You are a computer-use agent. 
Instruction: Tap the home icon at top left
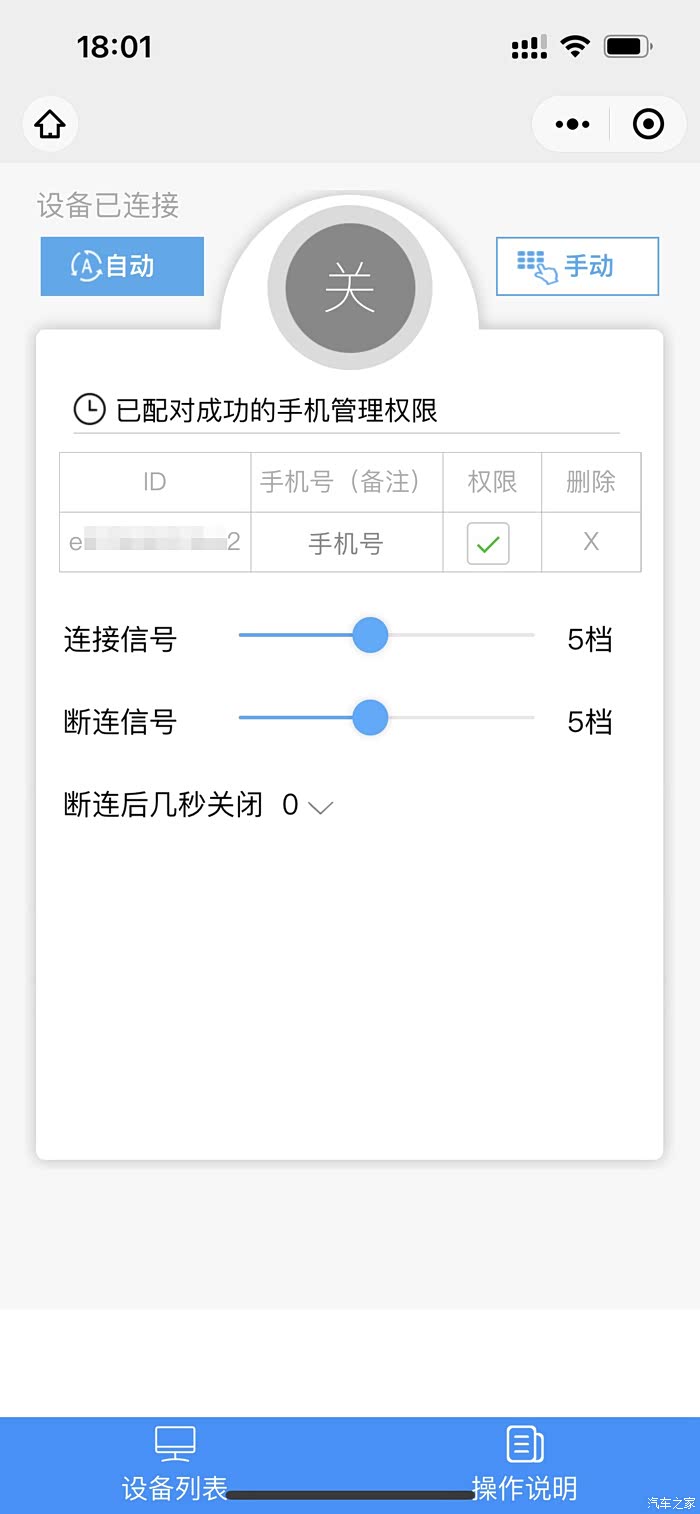[50, 125]
